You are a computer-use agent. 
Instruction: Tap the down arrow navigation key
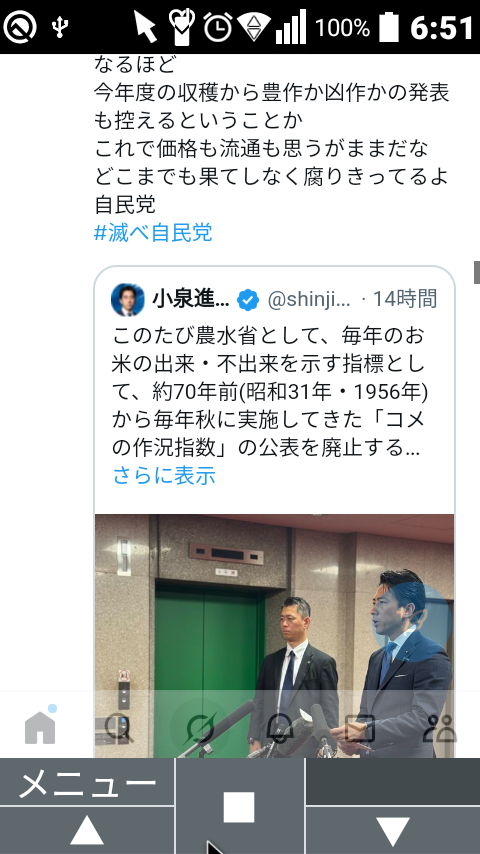pyautogui.click(x=393, y=831)
